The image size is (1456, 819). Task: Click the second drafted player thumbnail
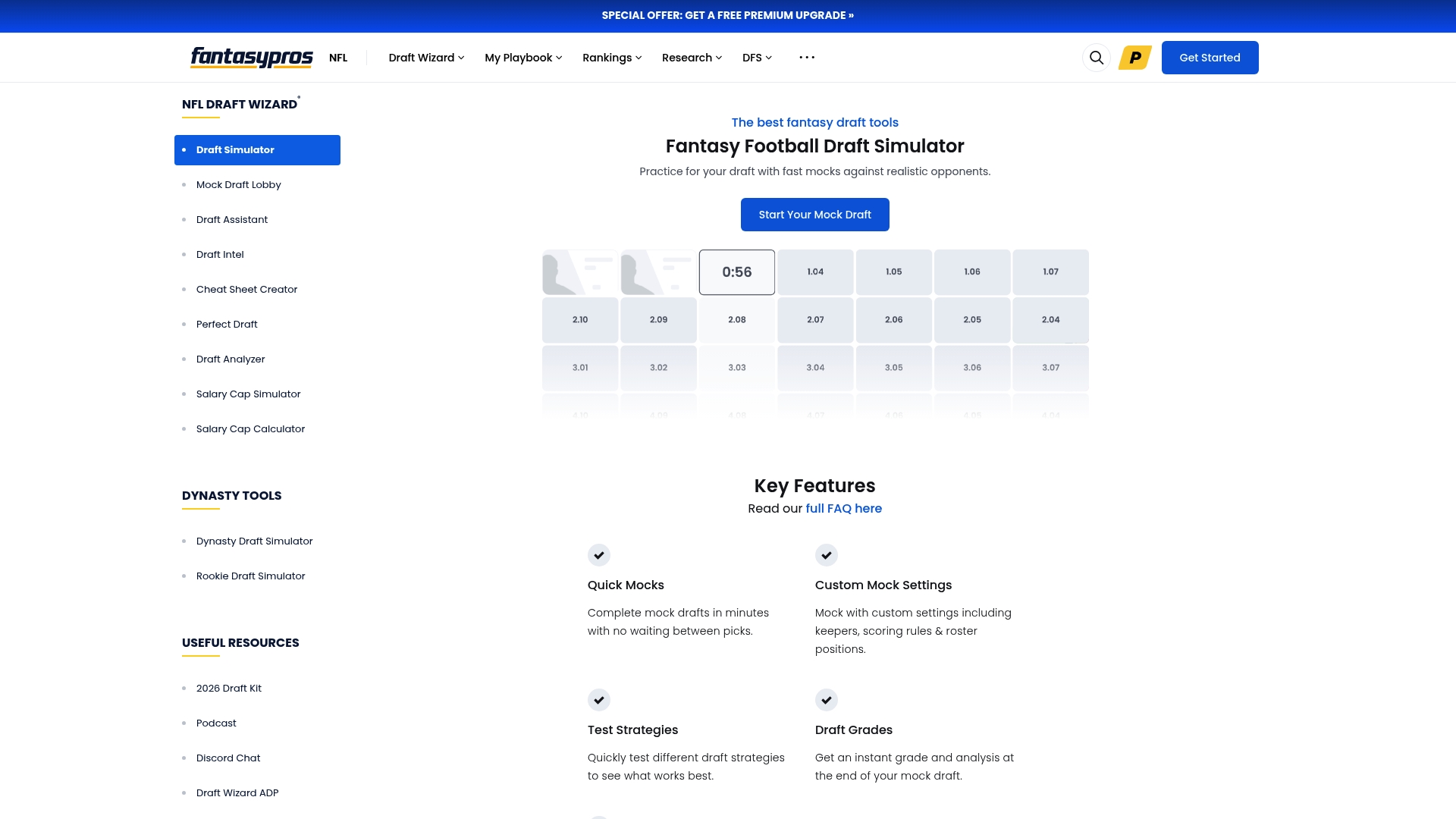pos(658,272)
